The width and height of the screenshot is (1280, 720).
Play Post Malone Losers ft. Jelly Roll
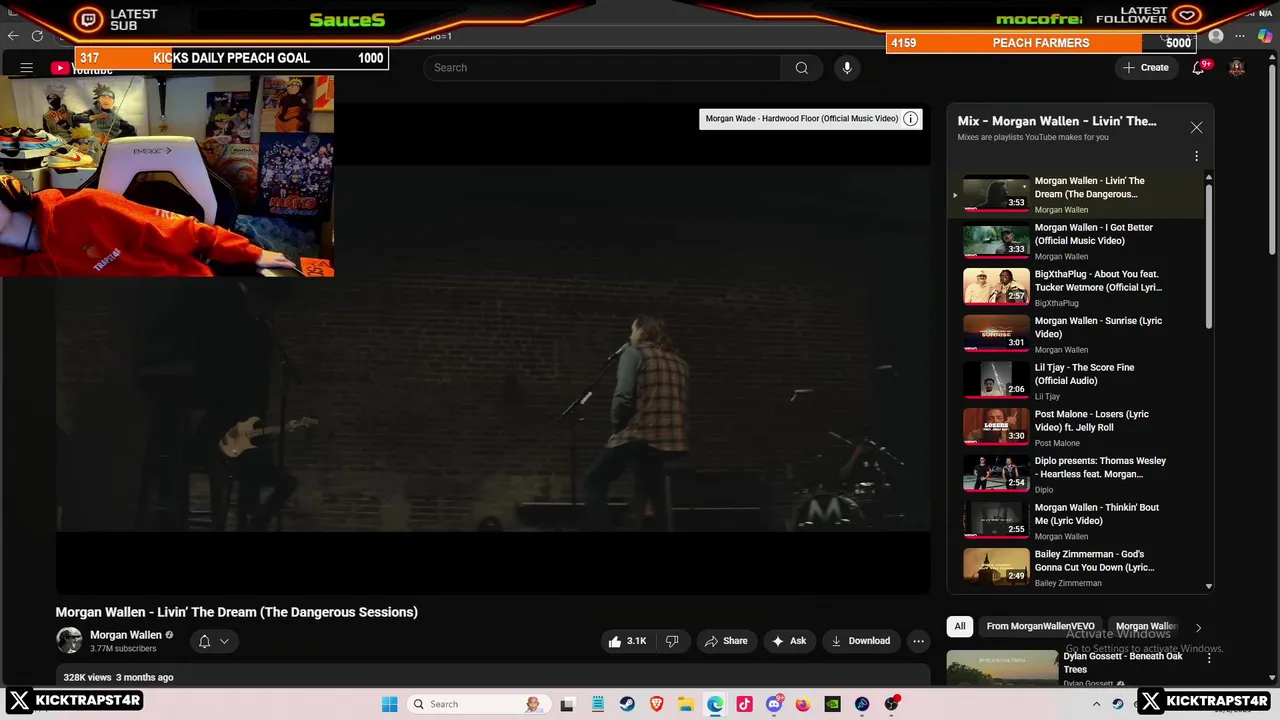1078,427
